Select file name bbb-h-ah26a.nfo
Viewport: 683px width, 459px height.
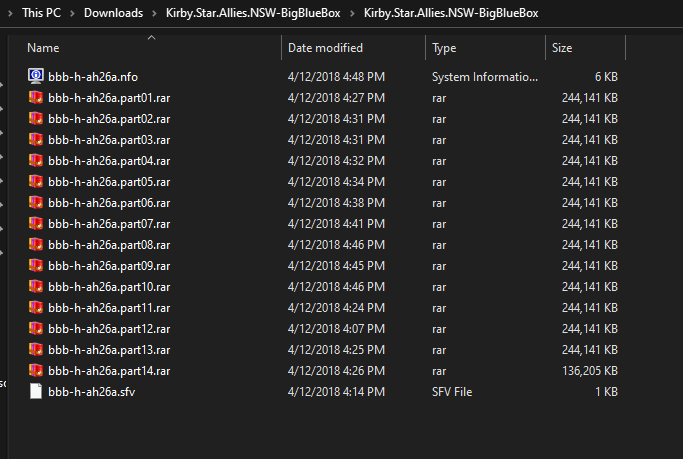pyautogui.click(x=93, y=77)
